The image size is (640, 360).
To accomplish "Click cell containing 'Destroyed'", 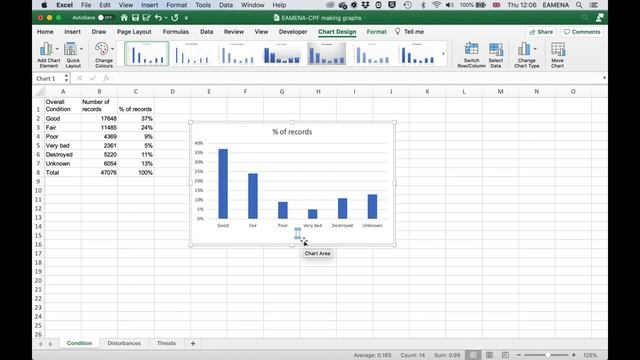I will pos(63,155).
